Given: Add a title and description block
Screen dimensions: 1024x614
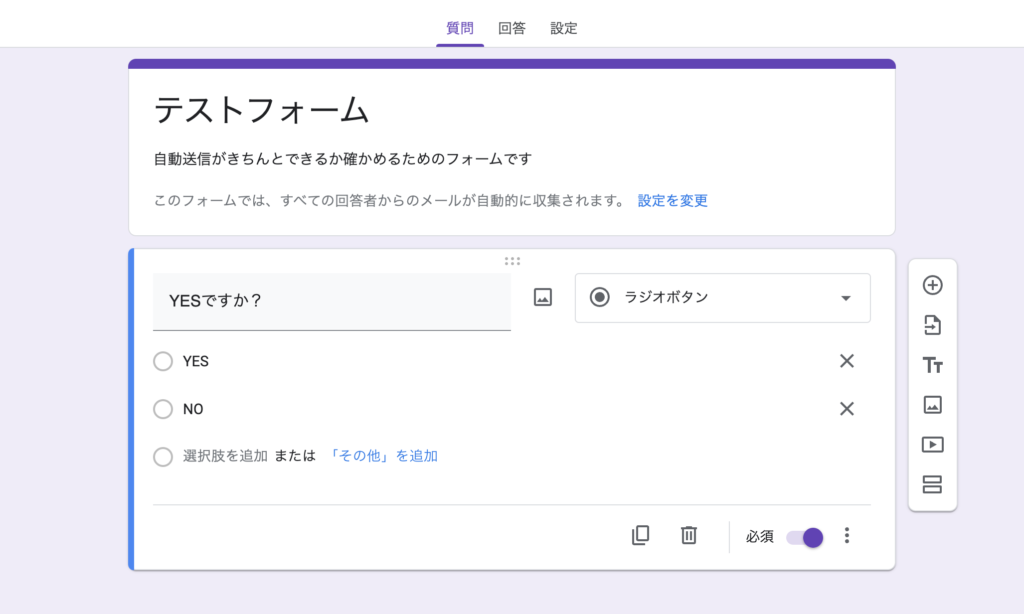Looking at the screenshot, I should [x=932, y=365].
